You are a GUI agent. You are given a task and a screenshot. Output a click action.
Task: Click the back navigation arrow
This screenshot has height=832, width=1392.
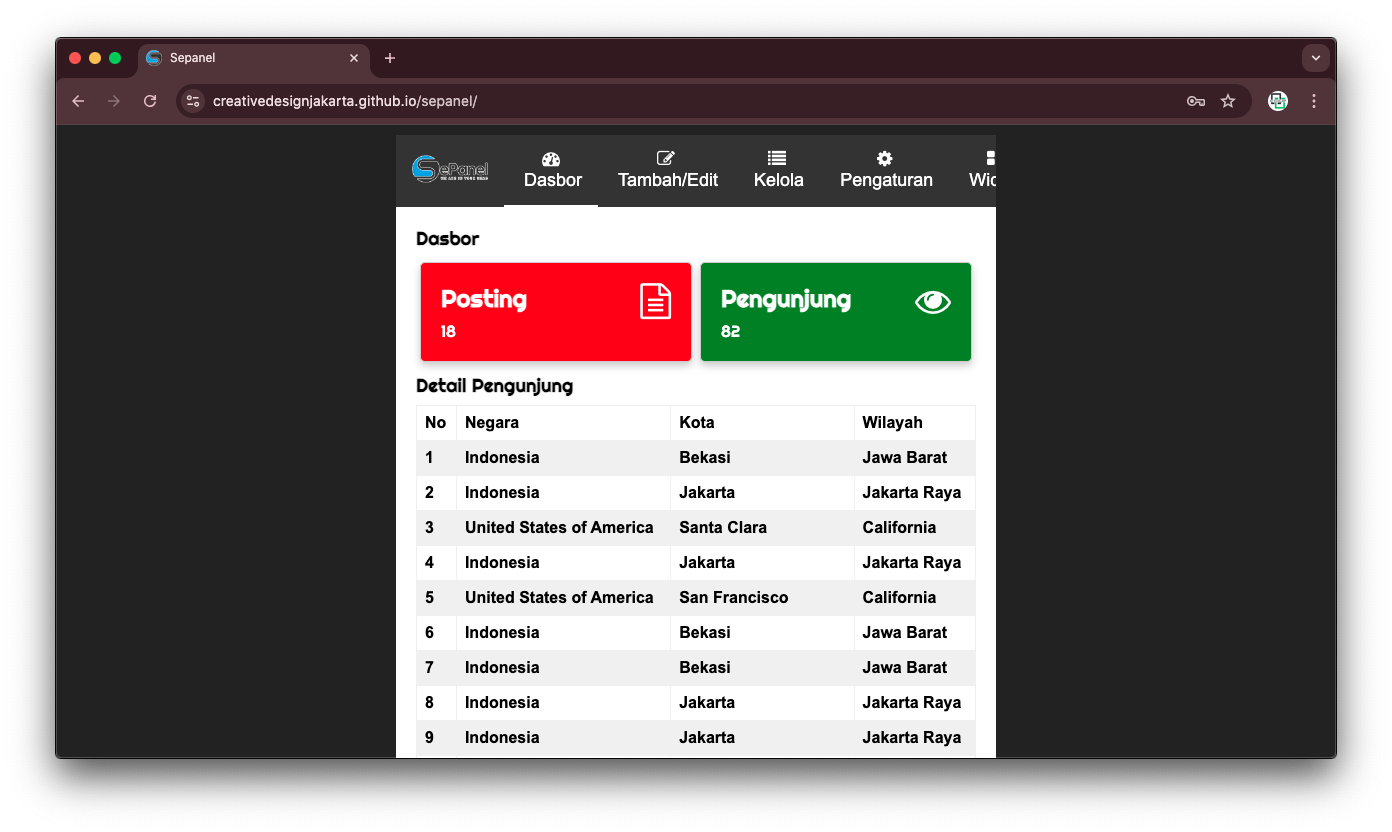78,101
